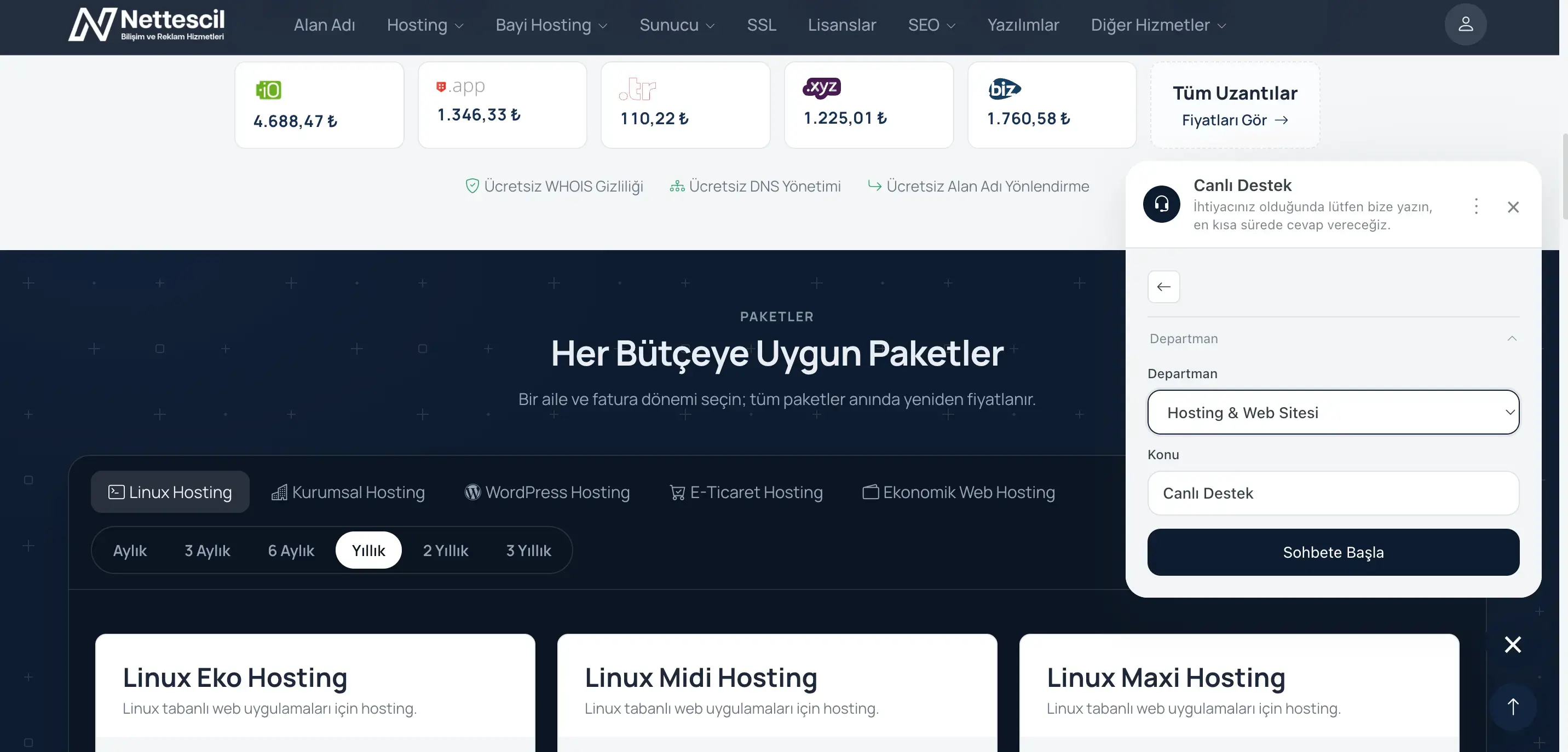The width and height of the screenshot is (1568, 752).
Task: Click the live support headset icon
Action: coord(1161,204)
